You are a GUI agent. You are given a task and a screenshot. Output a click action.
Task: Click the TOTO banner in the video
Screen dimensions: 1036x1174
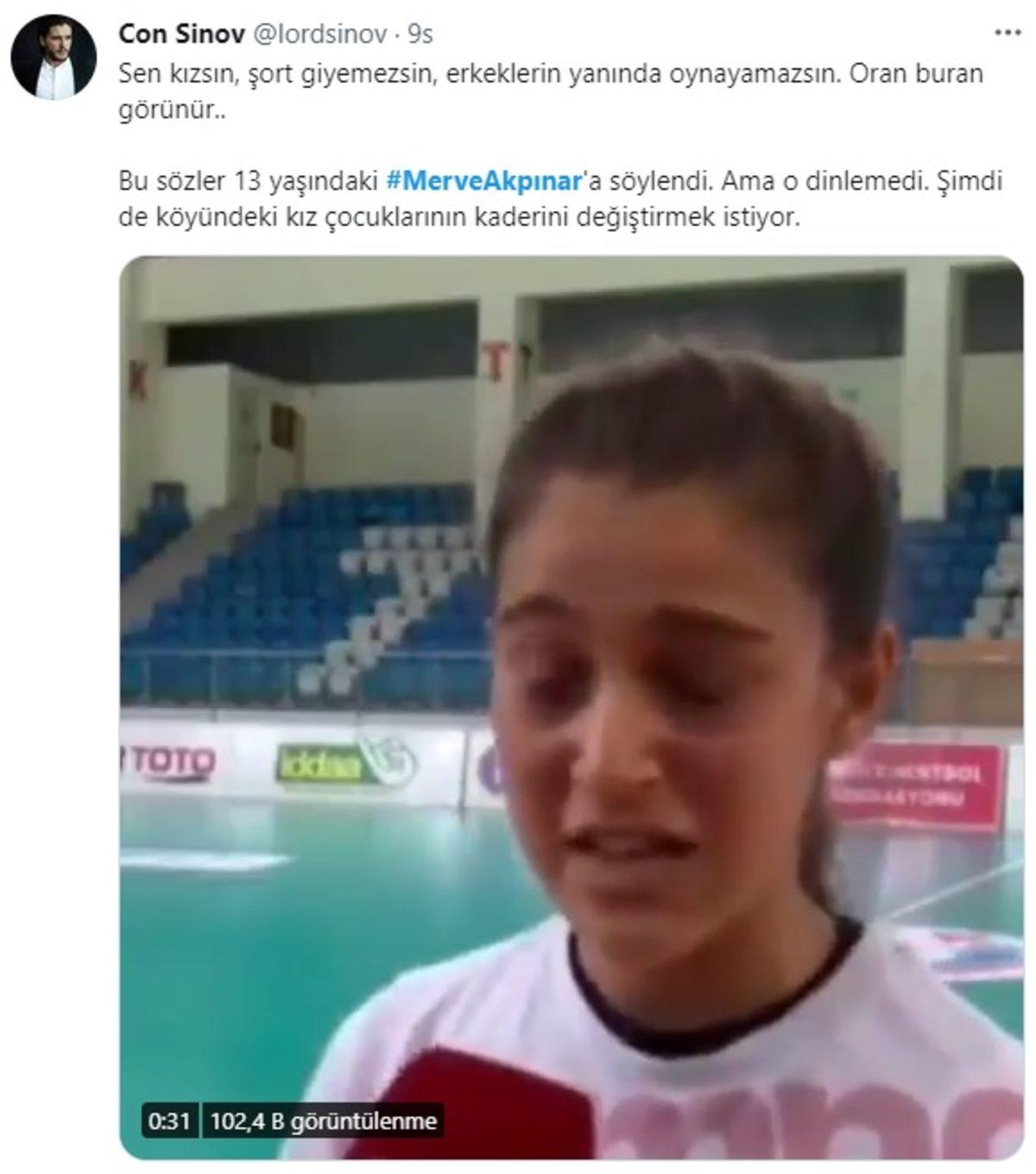tap(170, 762)
